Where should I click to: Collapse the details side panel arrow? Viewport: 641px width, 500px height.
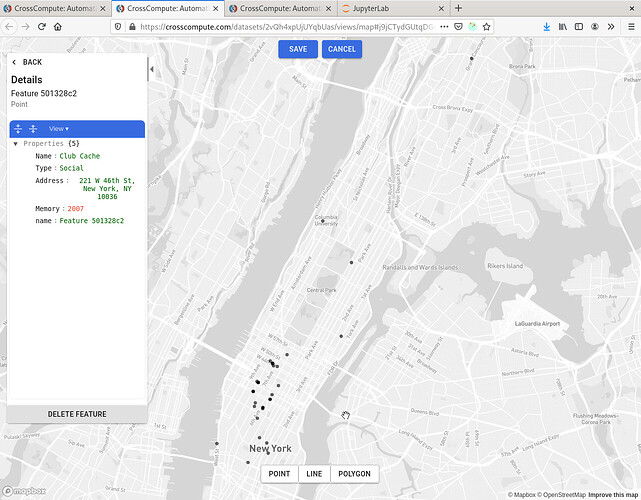[152, 69]
